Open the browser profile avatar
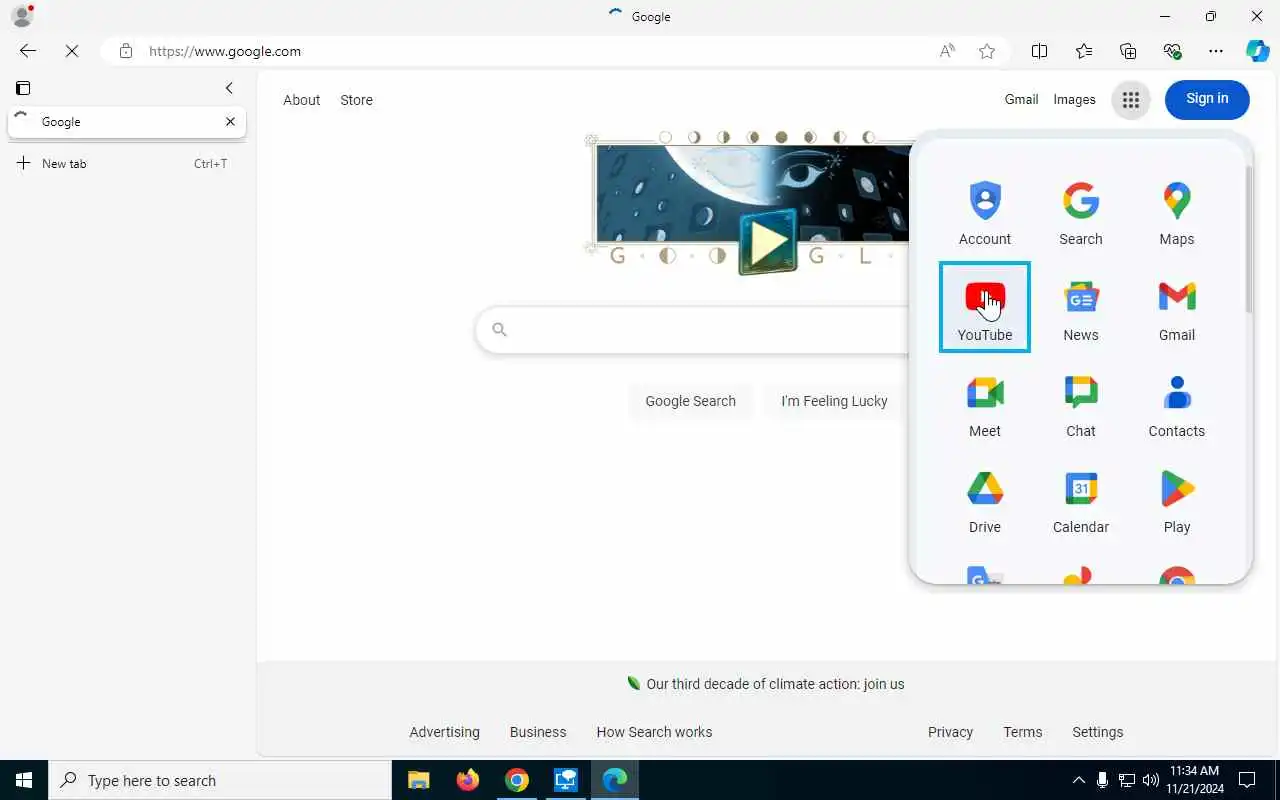 [21, 16]
